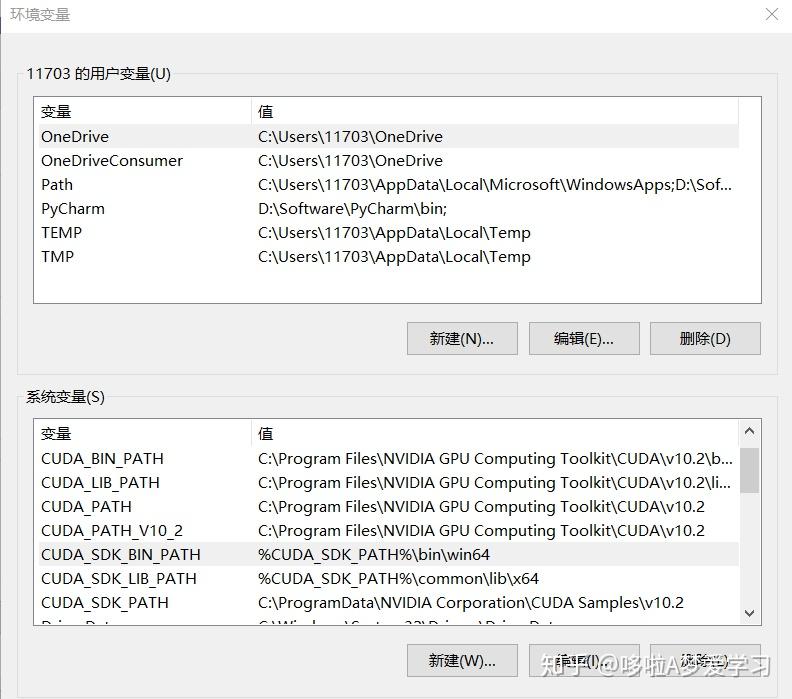Select CUDA_SDK_LIB_PATH system variable
This screenshot has width=792, height=699.
(x=119, y=579)
